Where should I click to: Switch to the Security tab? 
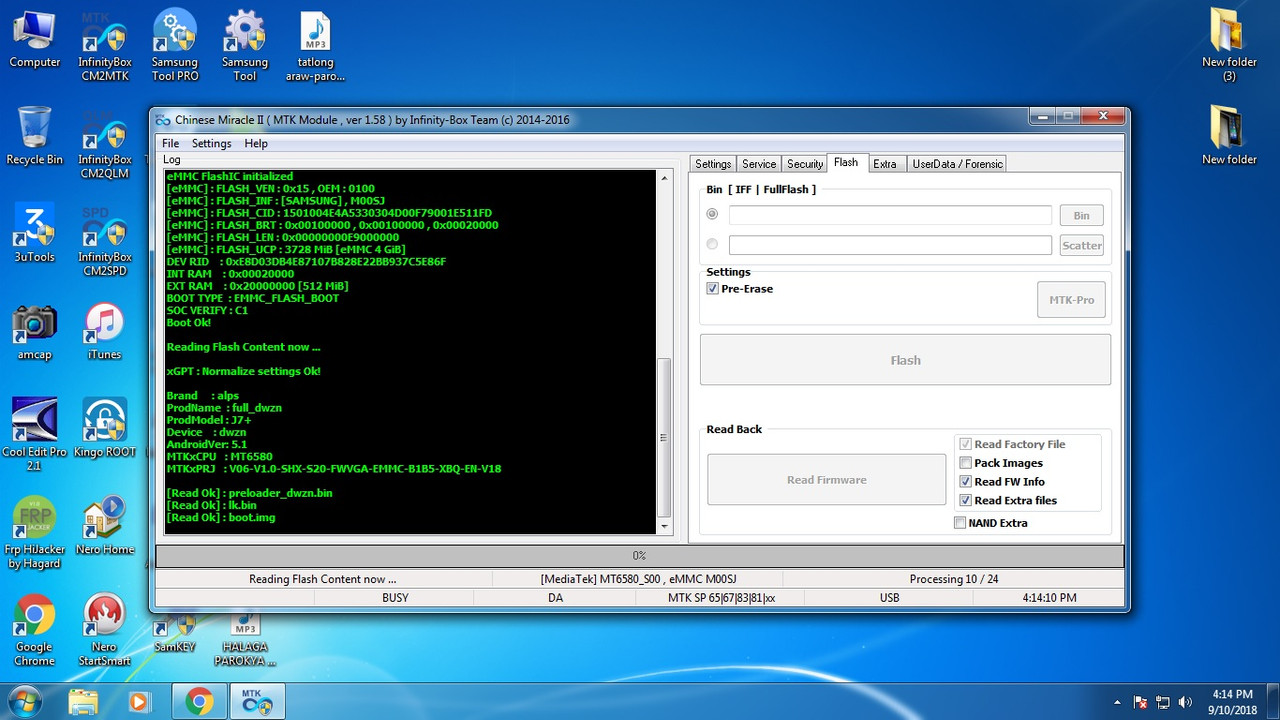point(805,164)
